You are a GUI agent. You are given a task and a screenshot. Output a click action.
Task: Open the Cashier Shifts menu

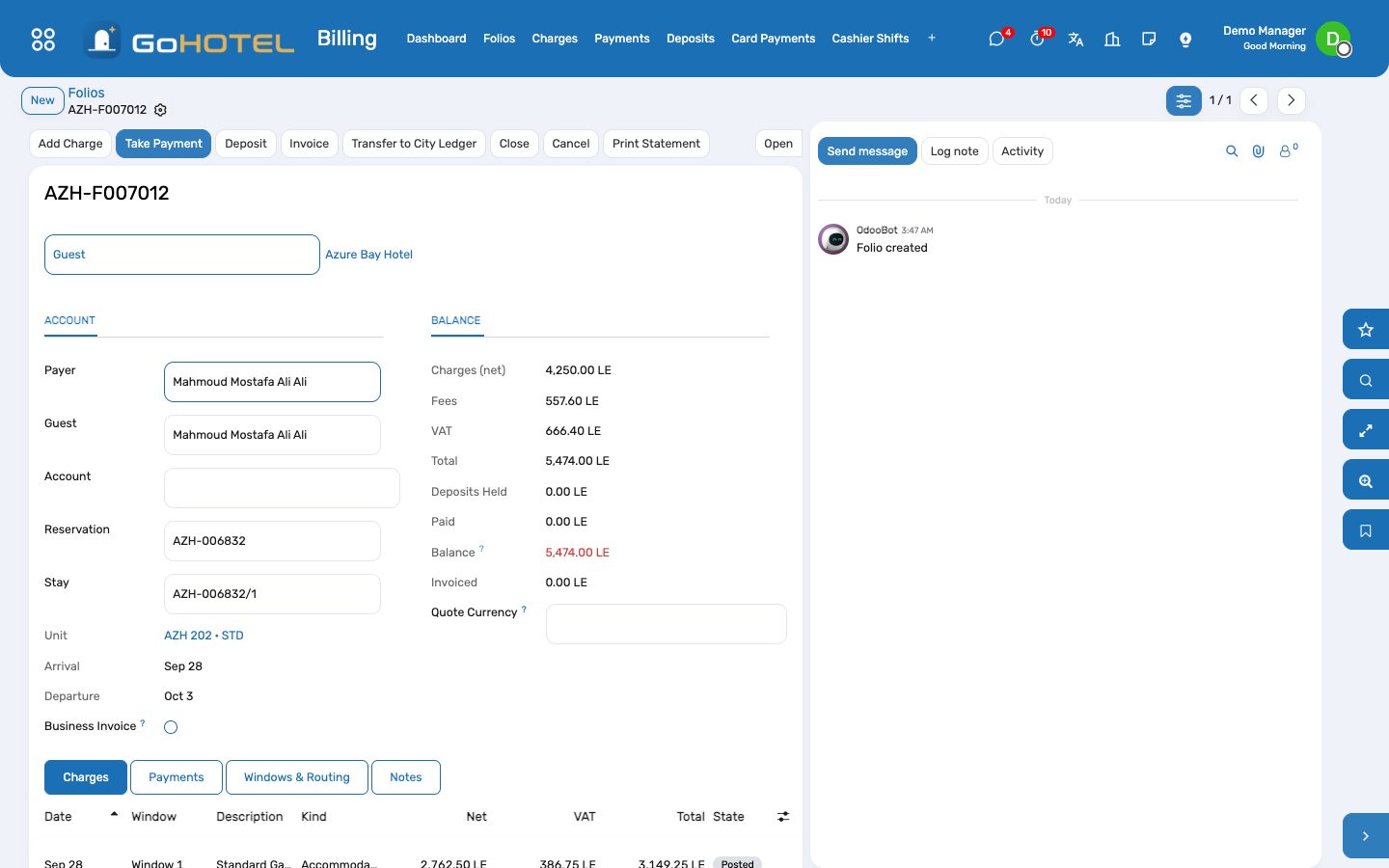tap(870, 39)
